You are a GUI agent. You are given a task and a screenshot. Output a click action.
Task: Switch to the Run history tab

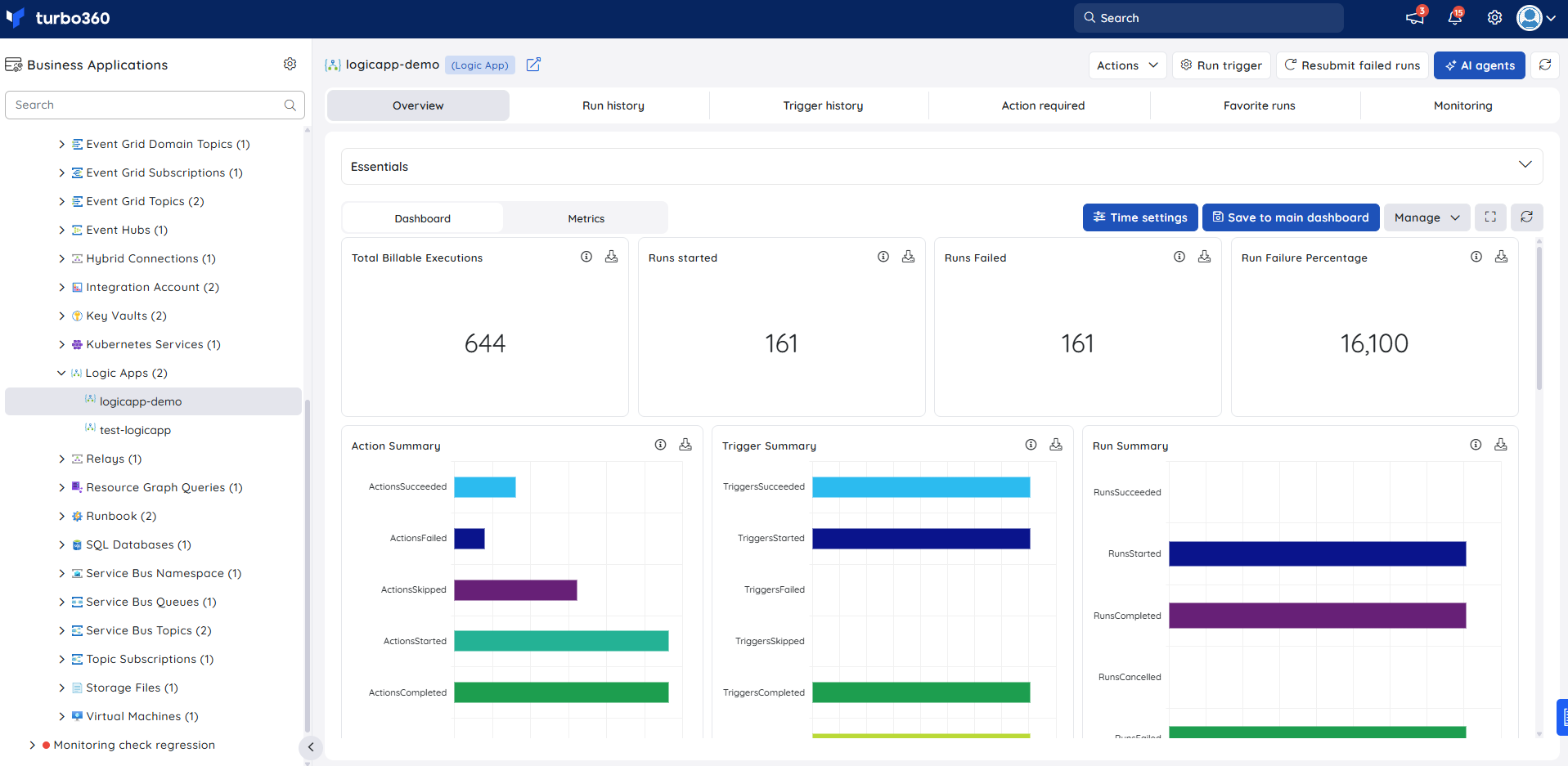coord(613,105)
